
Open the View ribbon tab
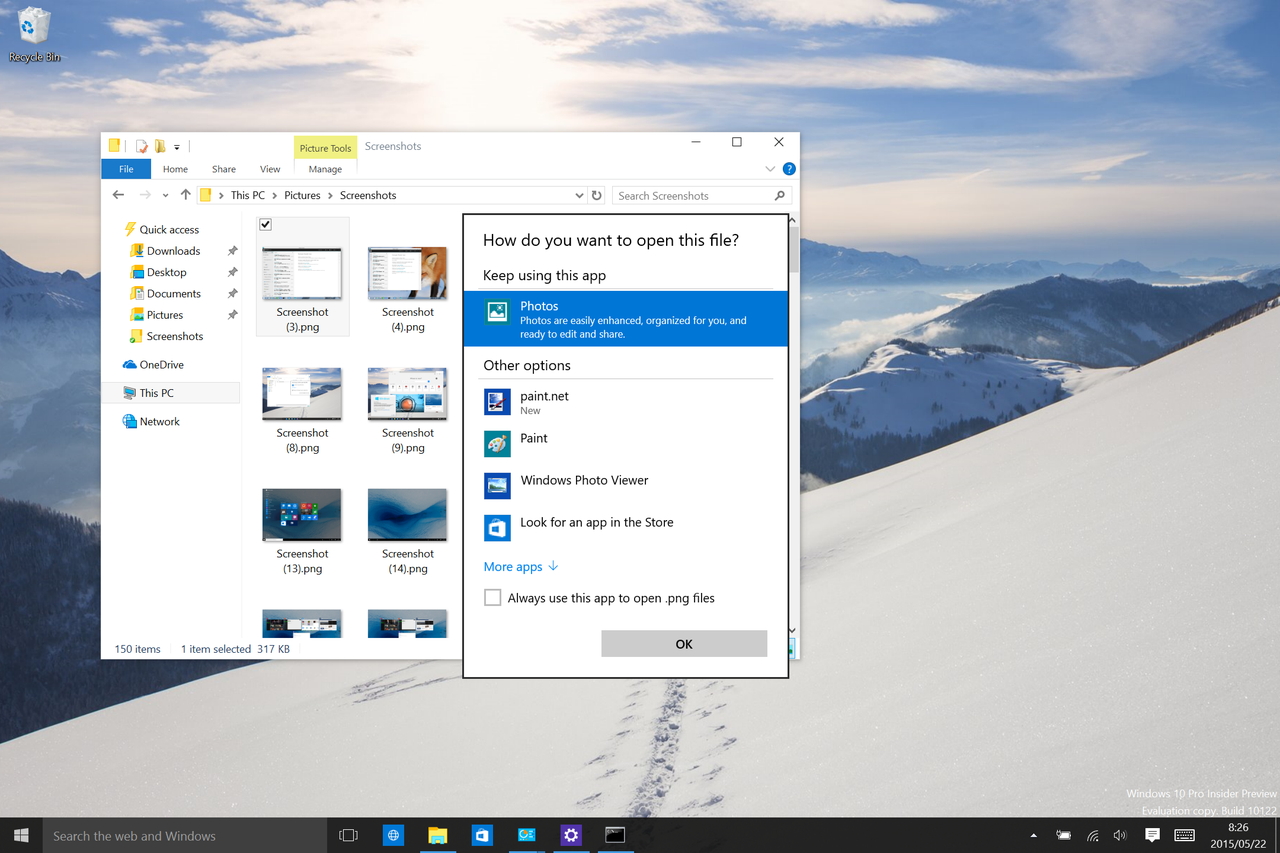pos(270,169)
